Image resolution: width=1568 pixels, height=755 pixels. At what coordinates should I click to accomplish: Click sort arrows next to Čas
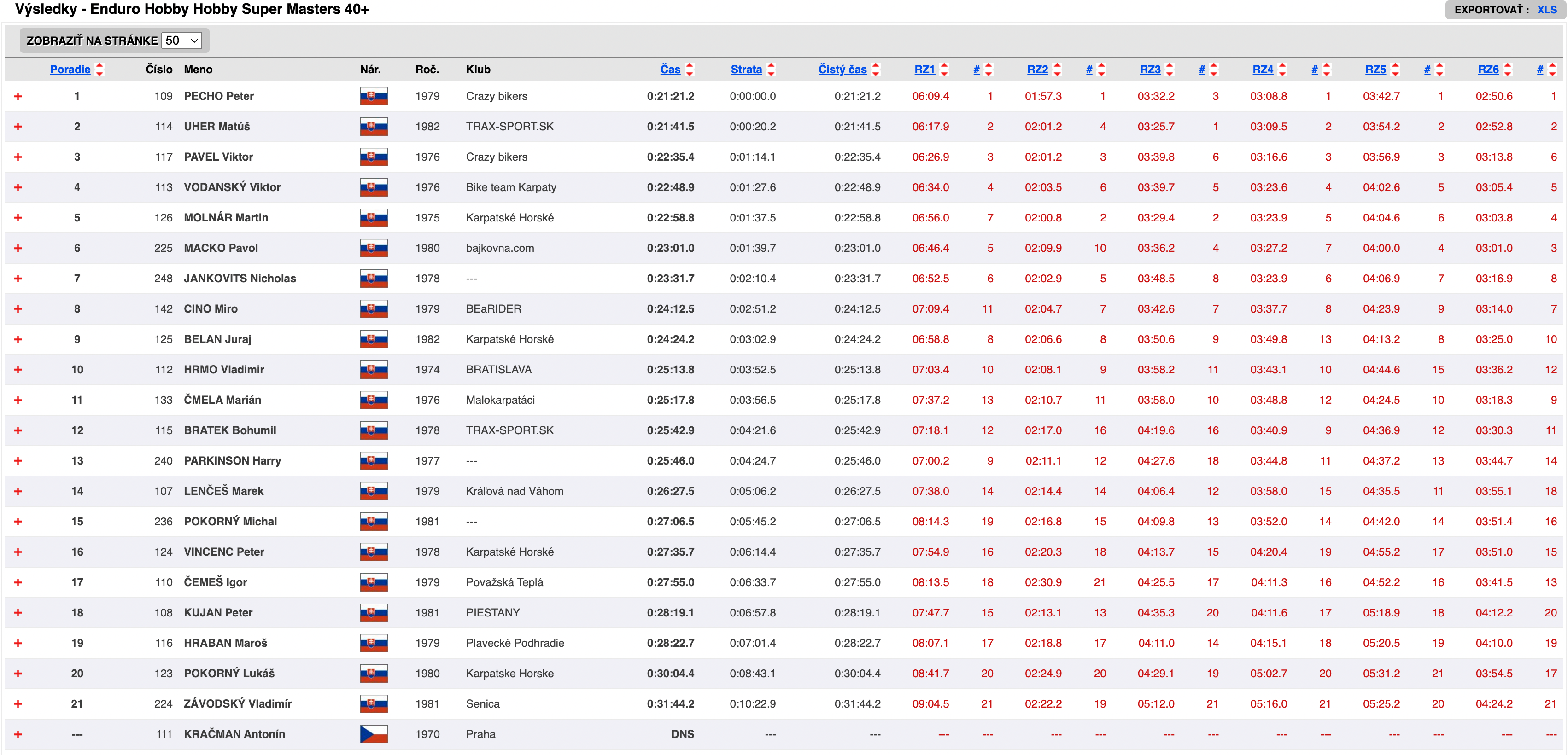tap(690, 70)
